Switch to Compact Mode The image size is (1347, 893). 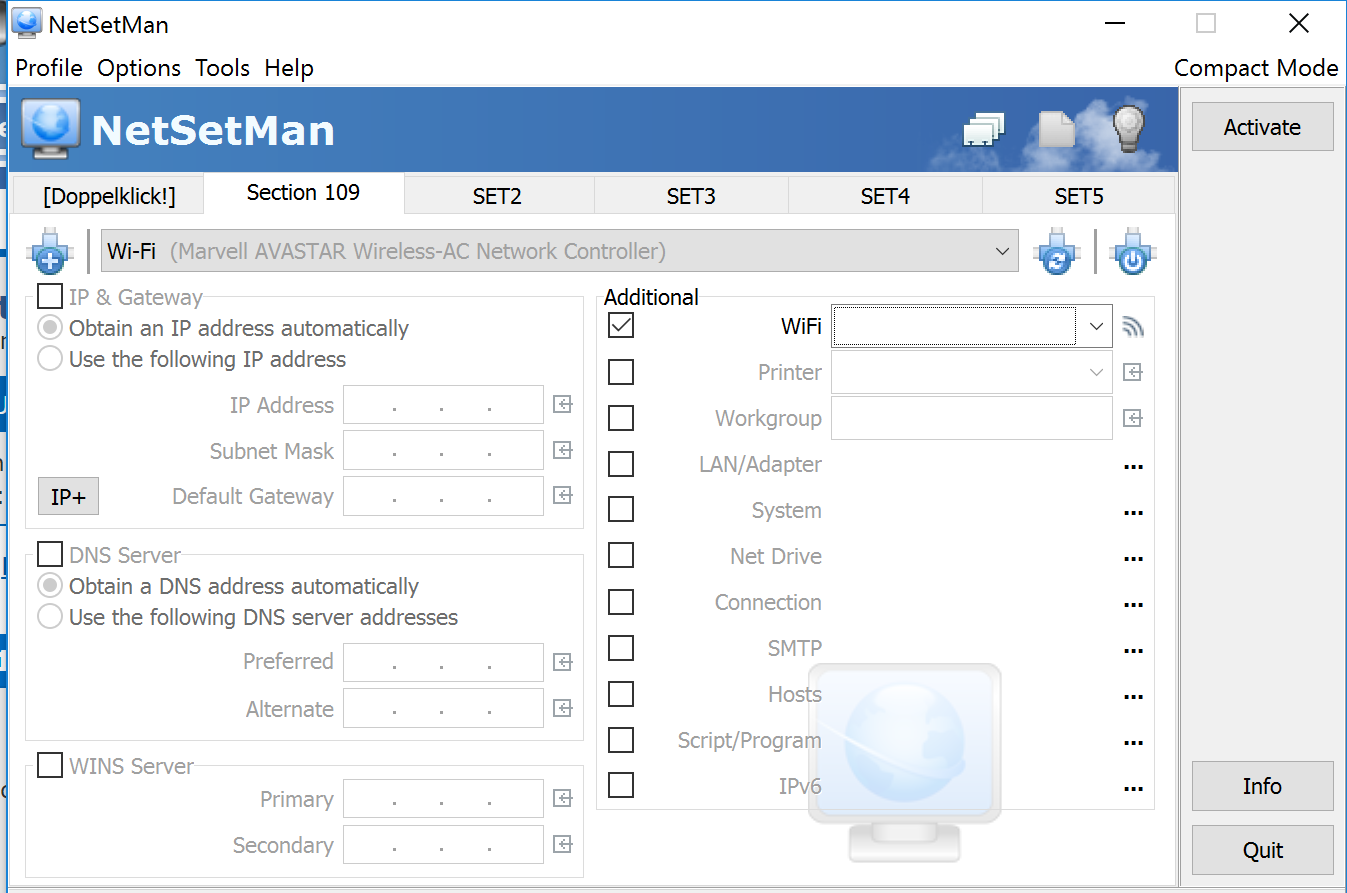click(1256, 68)
